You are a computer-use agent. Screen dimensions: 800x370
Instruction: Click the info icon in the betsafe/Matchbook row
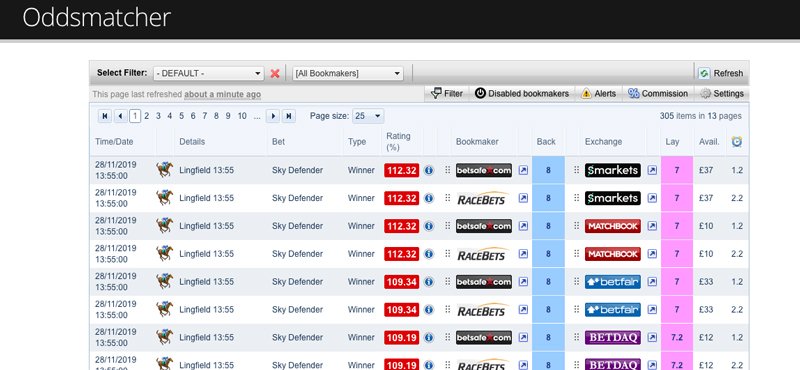click(429, 226)
